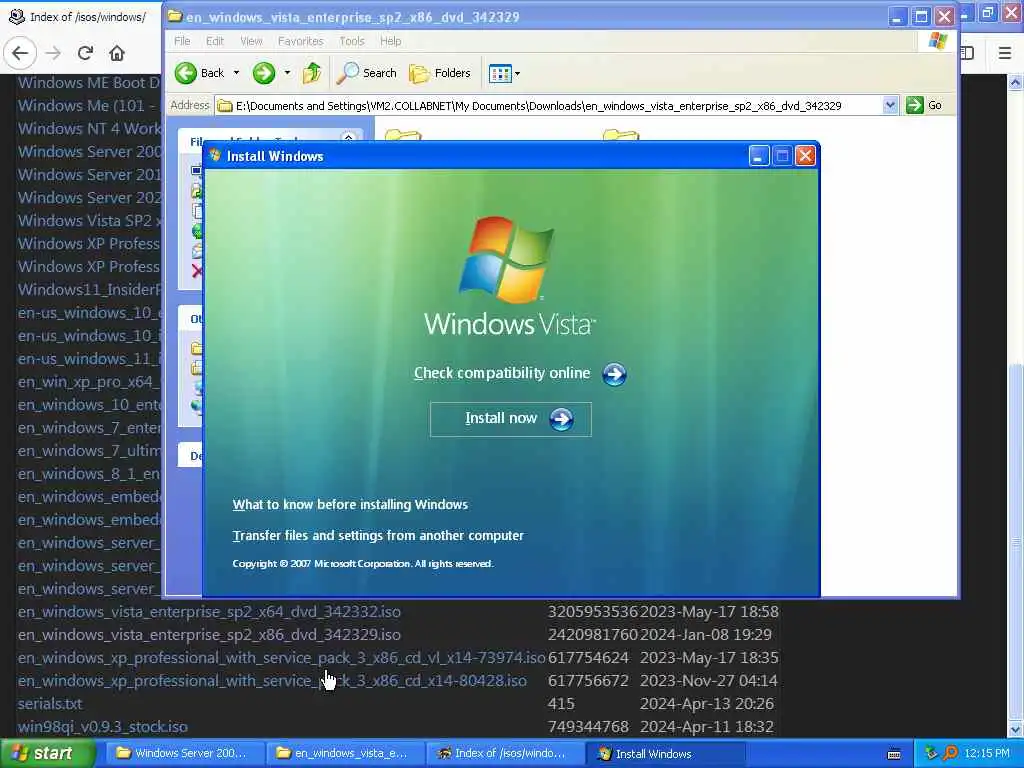Click the Up folder icon in Explorer toolbar

click(x=312, y=73)
